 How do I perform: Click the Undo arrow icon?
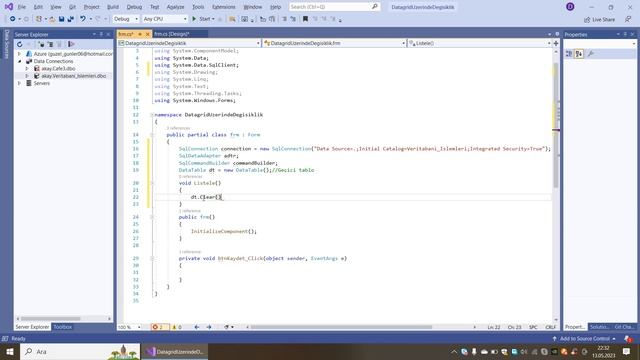coord(83,19)
